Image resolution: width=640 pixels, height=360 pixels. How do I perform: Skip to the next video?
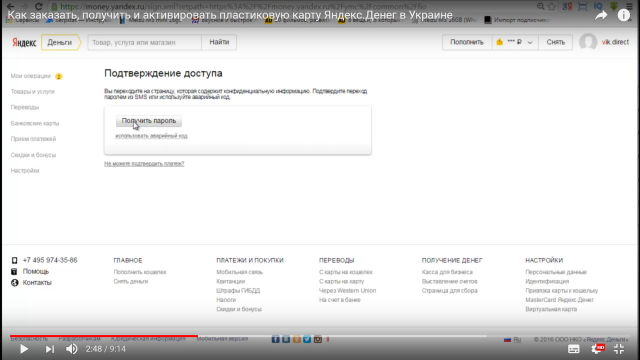click(x=49, y=349)
